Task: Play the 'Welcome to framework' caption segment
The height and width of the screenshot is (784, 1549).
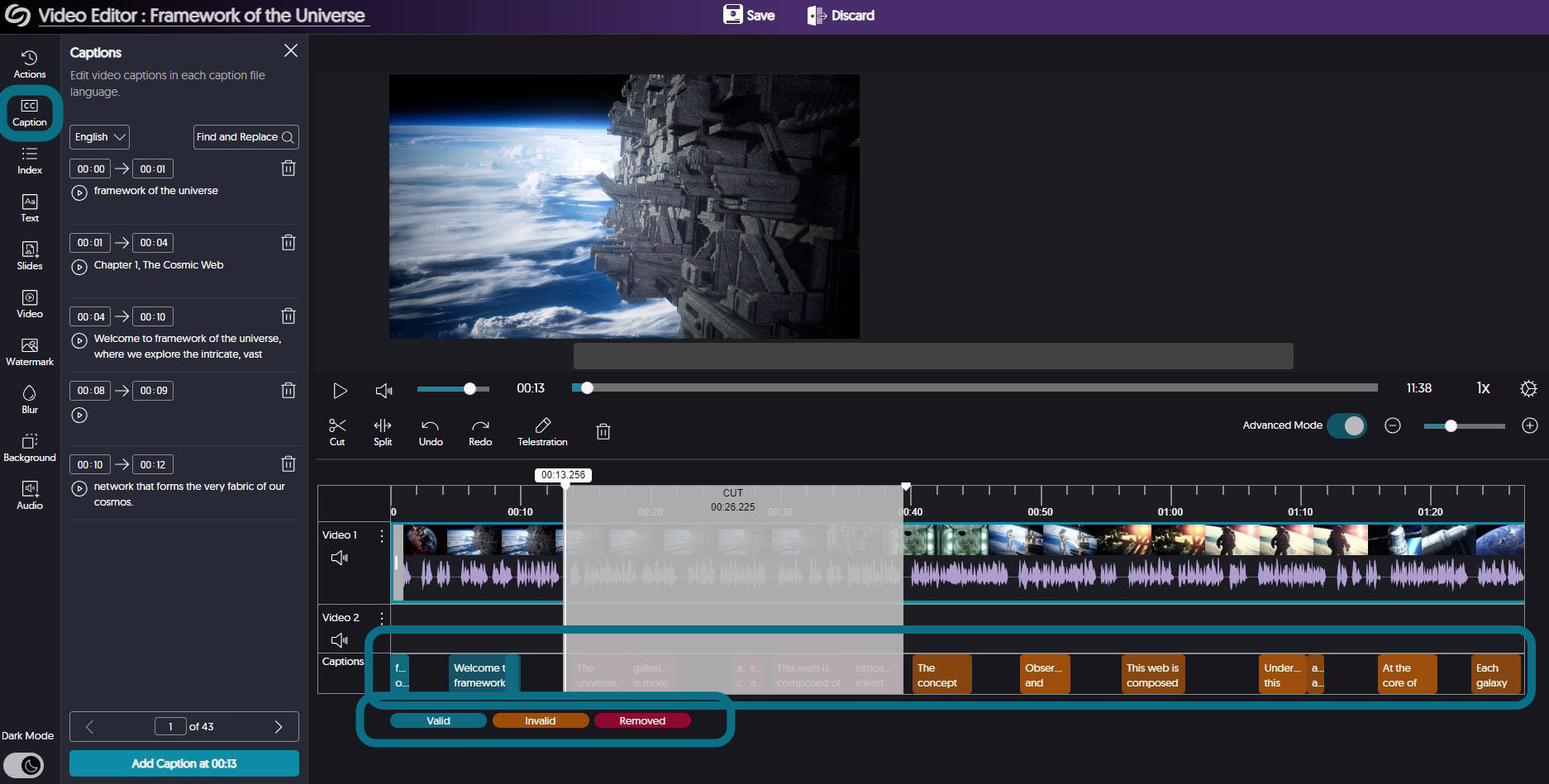Action: [79, 340]
